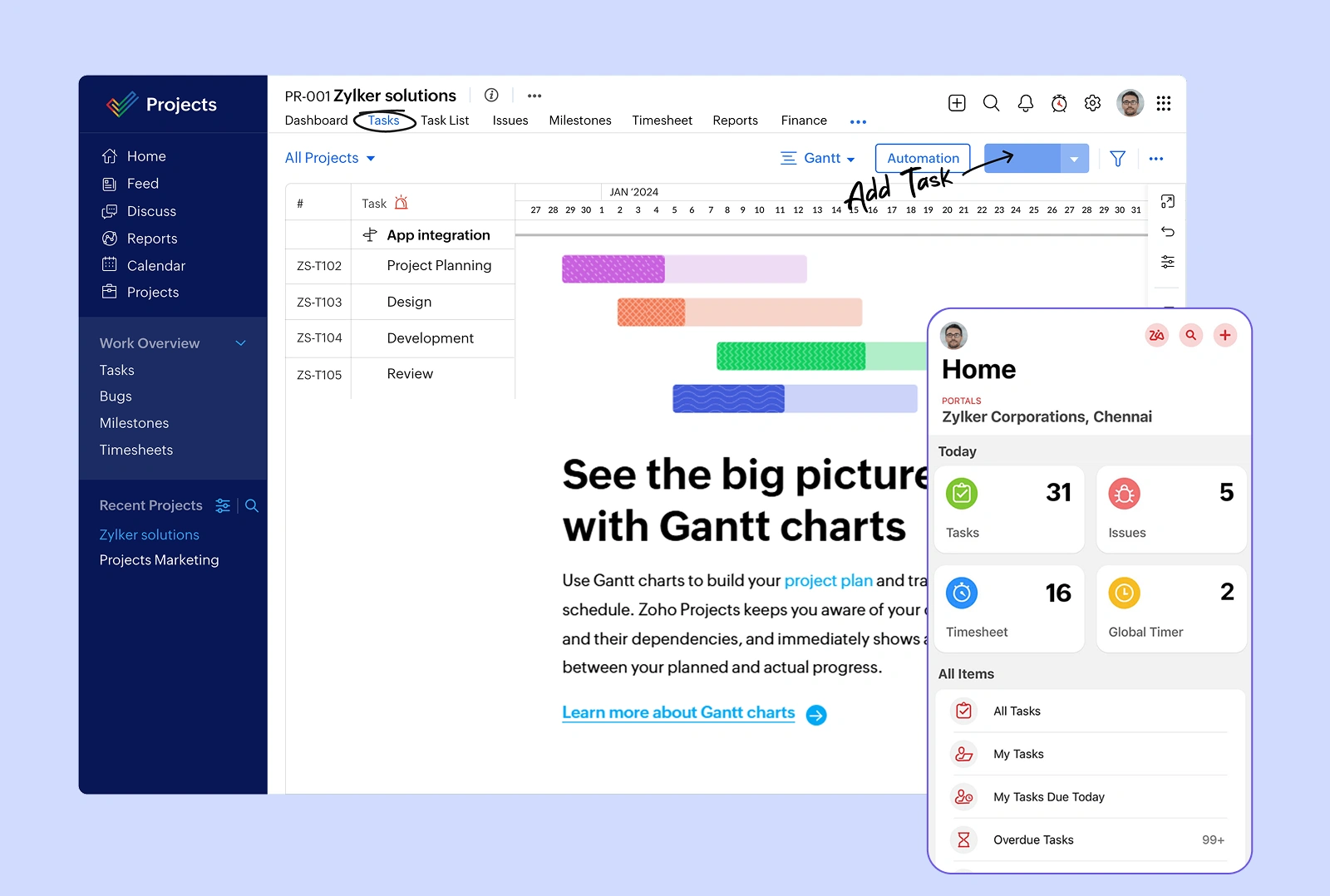1330x896 pixels.
Task: Open the Gantt view dropdown
Action: click(x=818, y=158)
